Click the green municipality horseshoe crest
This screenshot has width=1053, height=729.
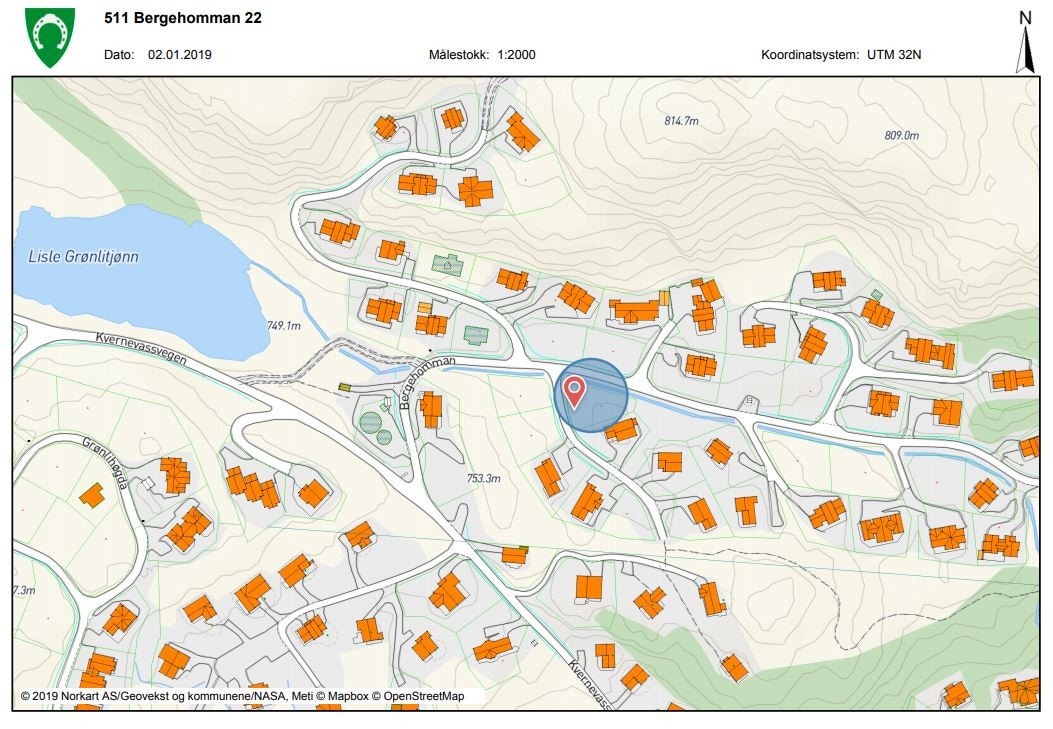coord(50,37)
